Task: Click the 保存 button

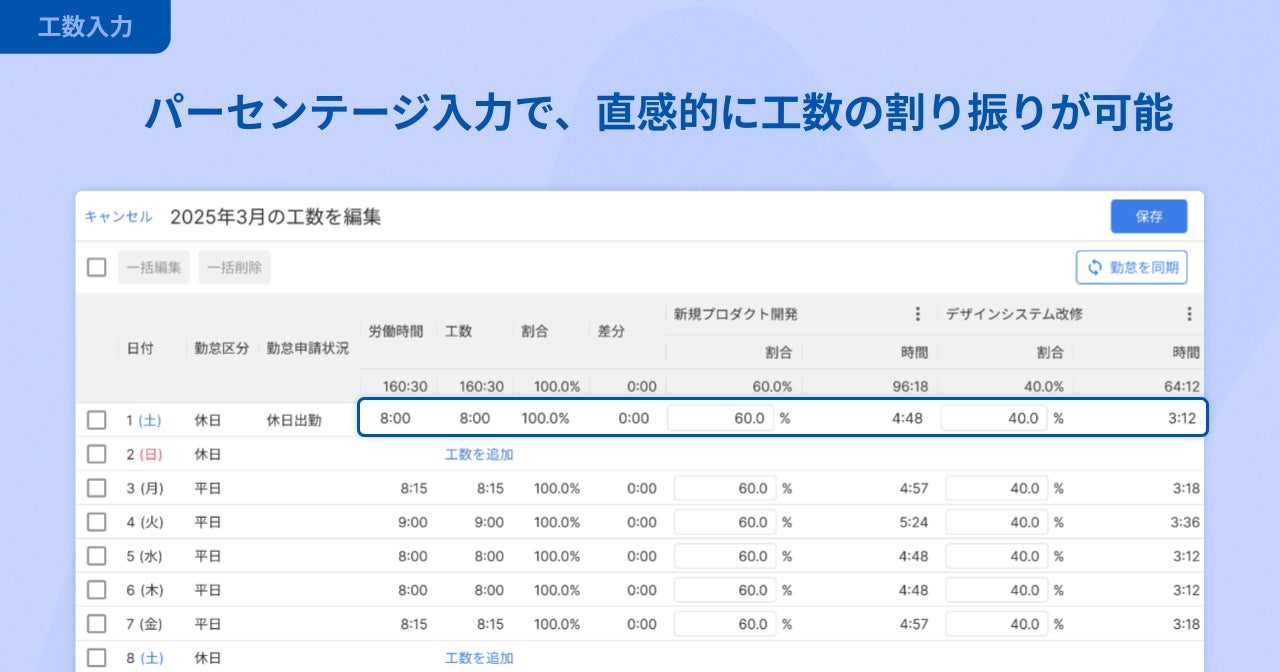Action: [x=1149, y=216]
